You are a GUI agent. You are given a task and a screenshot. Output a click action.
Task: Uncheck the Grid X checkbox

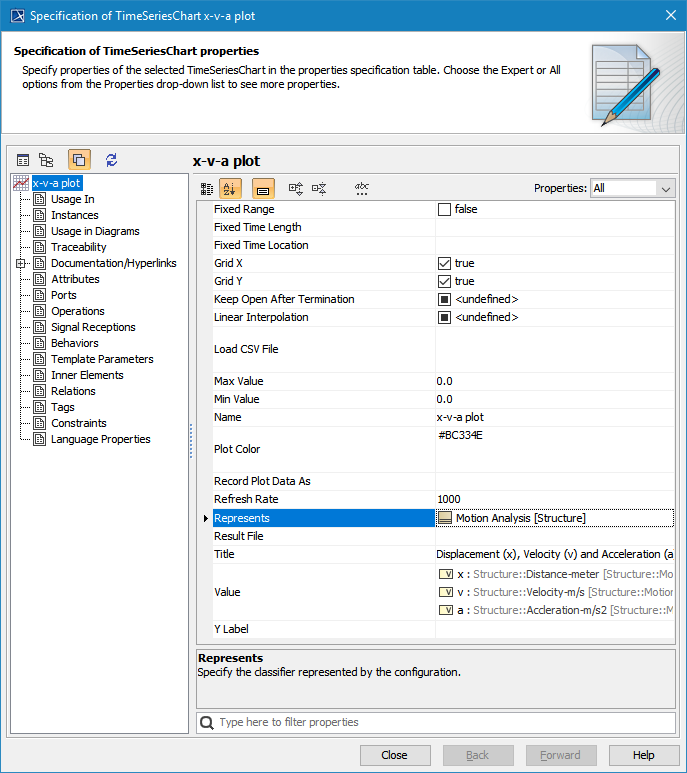point(444,263)
